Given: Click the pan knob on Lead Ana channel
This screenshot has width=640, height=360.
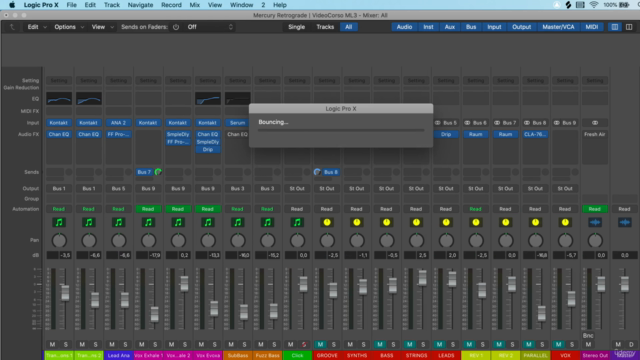Looking at the screenshot, I should point(118,240).
